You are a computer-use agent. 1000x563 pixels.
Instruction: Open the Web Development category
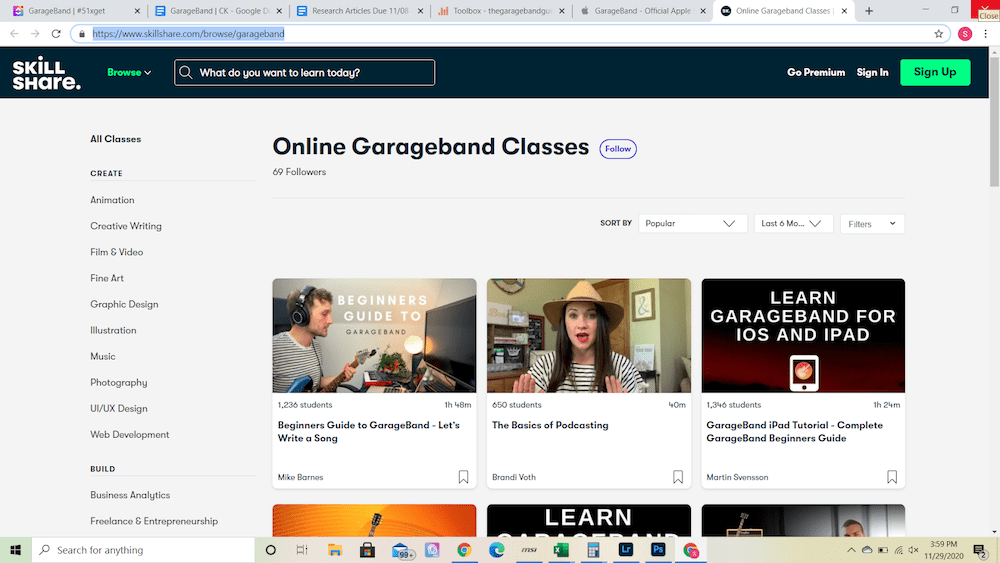tap(129, 434)
